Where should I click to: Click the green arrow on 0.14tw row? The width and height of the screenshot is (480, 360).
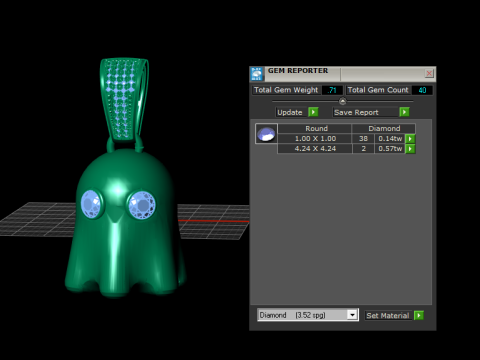pos(410,139)
